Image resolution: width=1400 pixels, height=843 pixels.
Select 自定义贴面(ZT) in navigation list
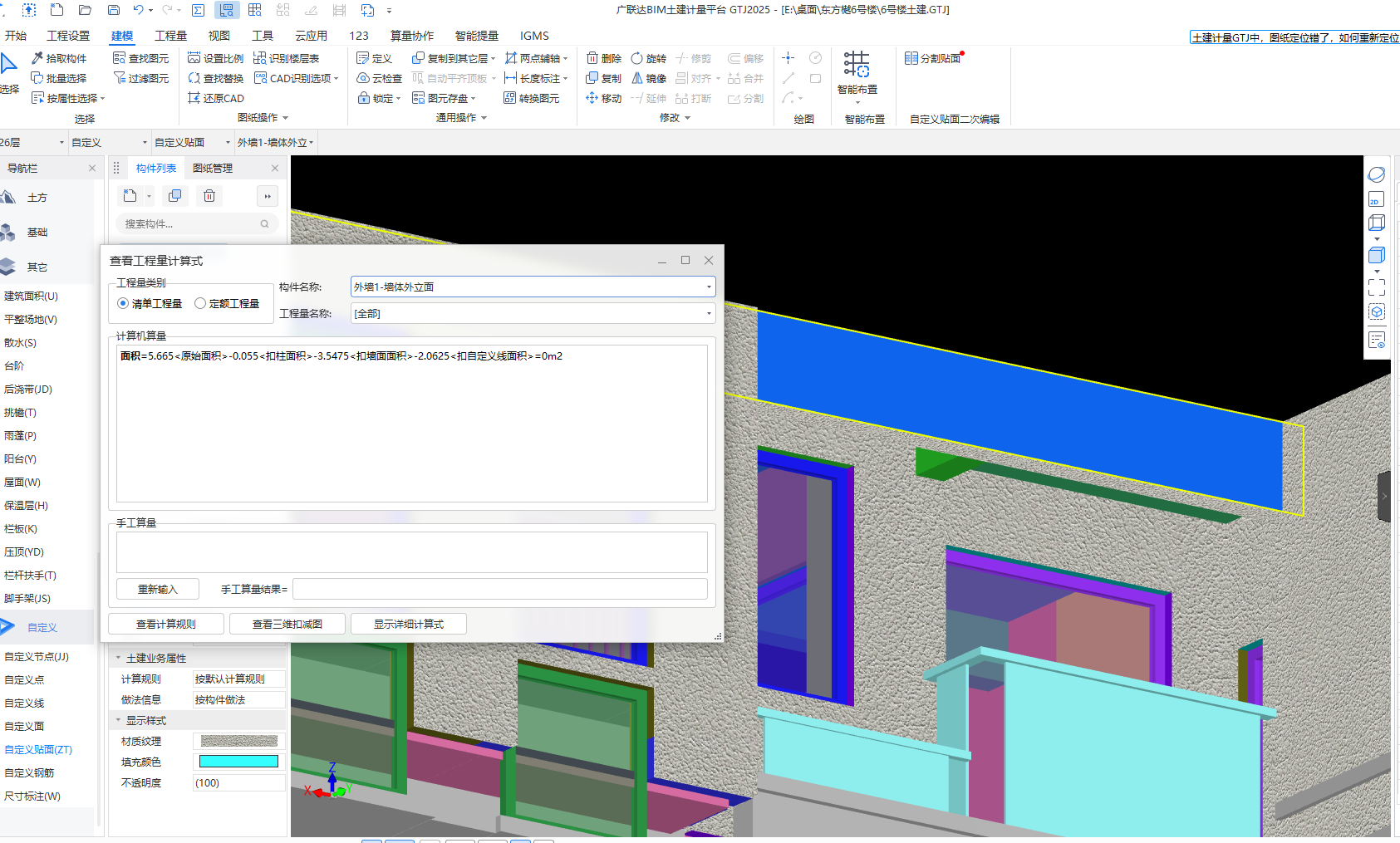38,749
